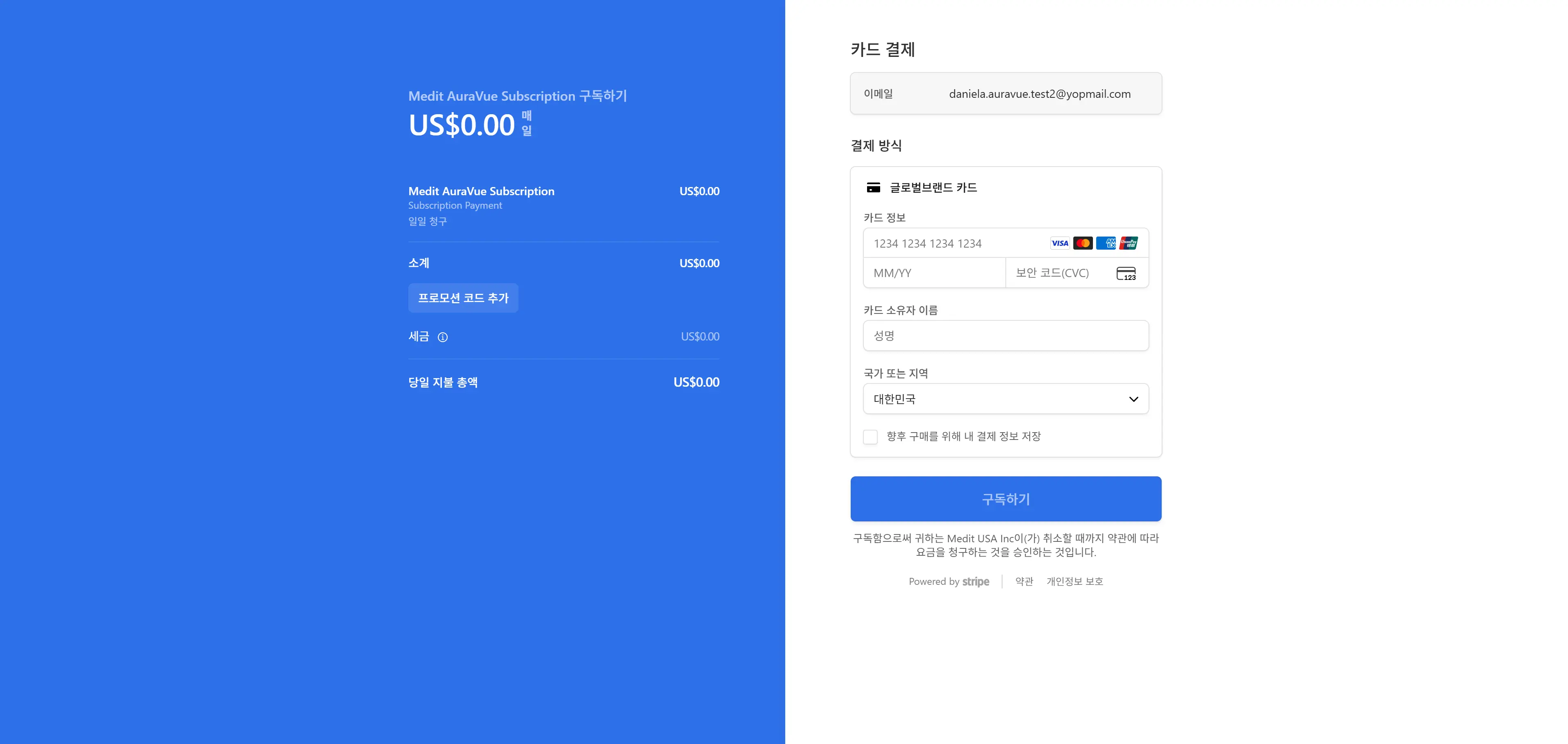Click the 프로모션 코드 추가 button
The height and width of the screenshot is (744, 1568).
(x=463, y=298)
